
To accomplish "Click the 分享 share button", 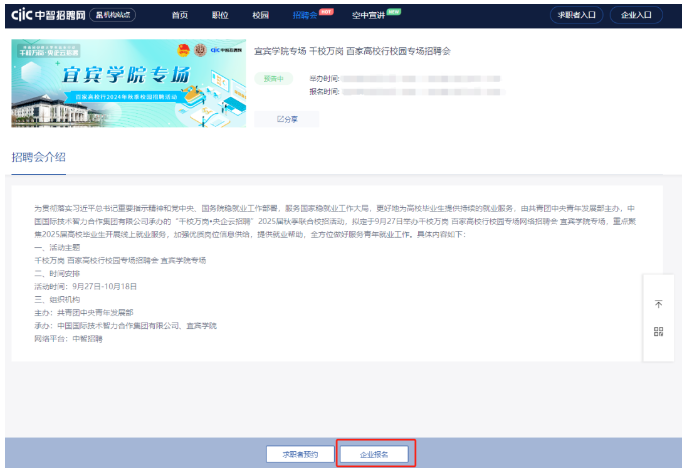I will point(287,119).
